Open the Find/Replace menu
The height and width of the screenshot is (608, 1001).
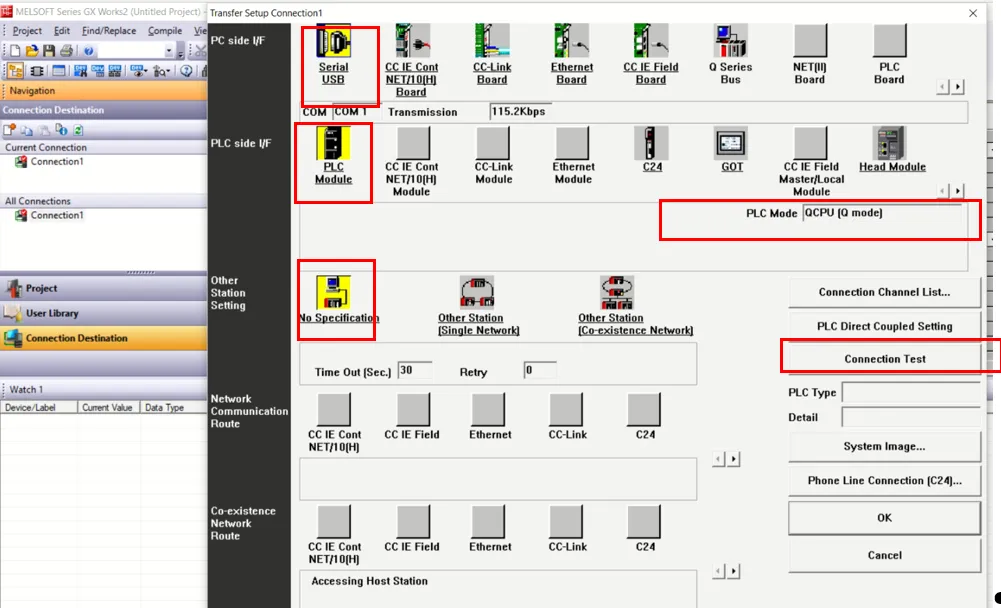point(109,30)
